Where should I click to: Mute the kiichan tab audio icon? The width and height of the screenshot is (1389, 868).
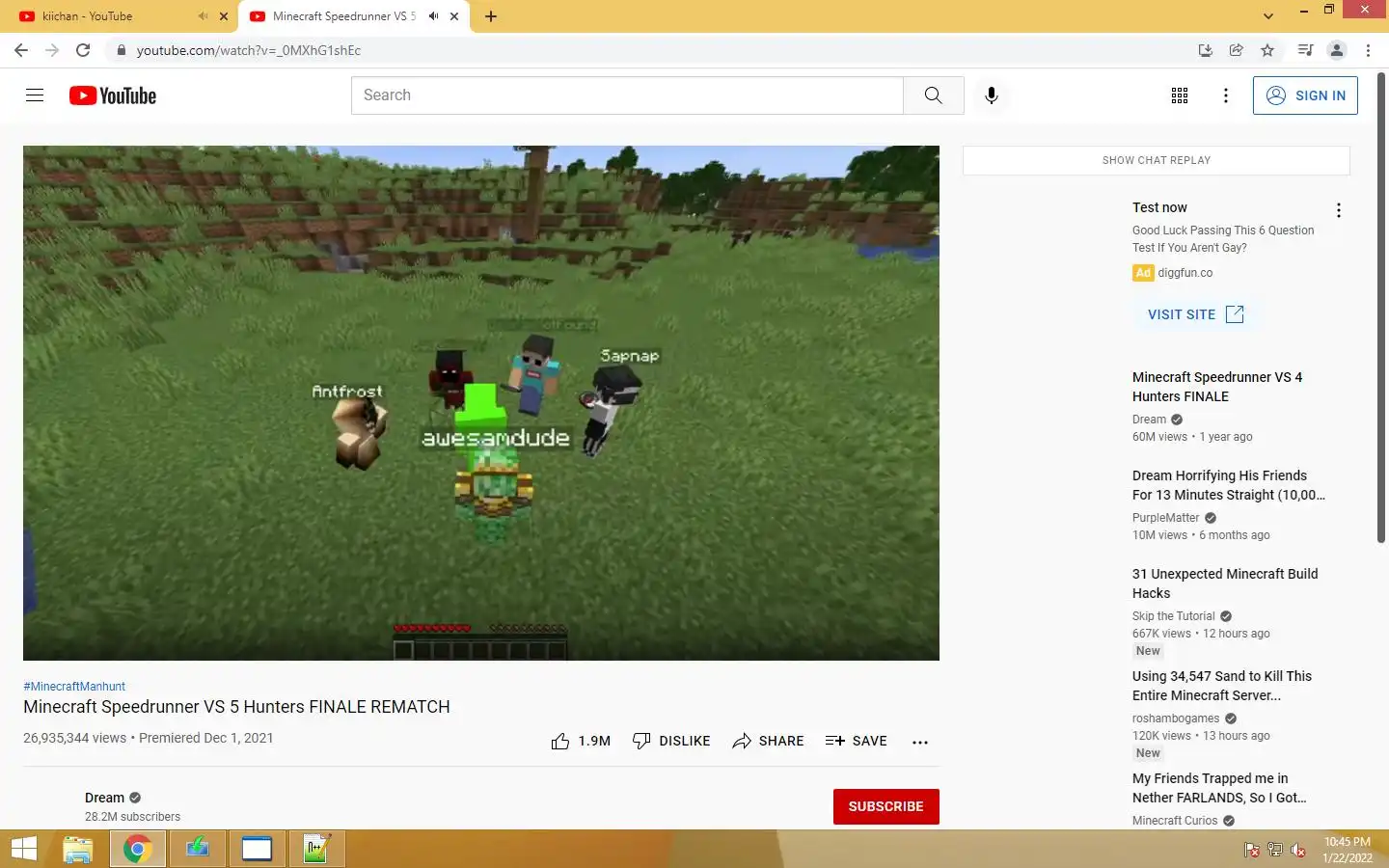tap(204, 16)
